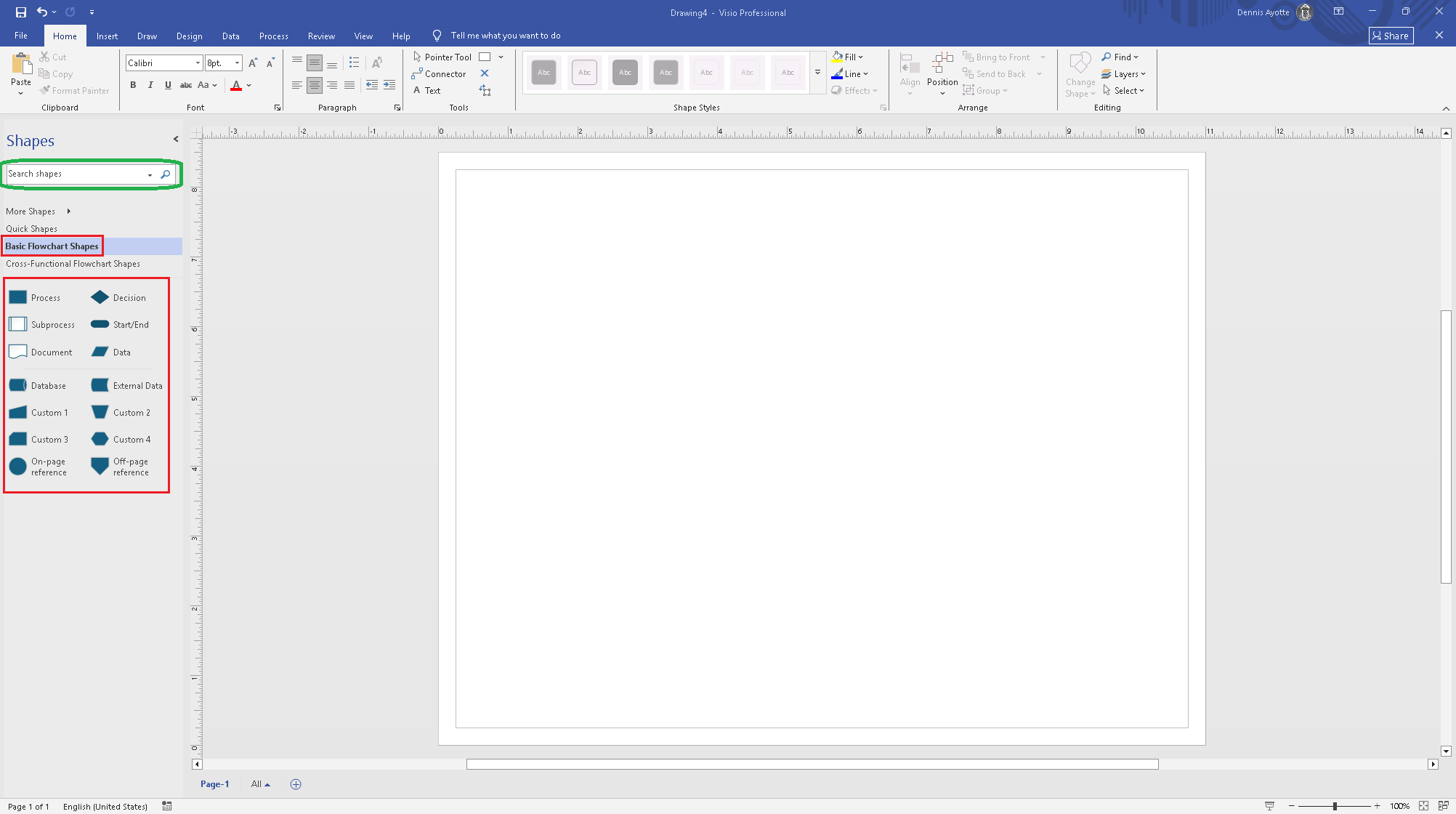Click Increase Font Size icon
The width and height of the screenshot is (1456, 814).
pyautogui.click(x=253, y=63)
